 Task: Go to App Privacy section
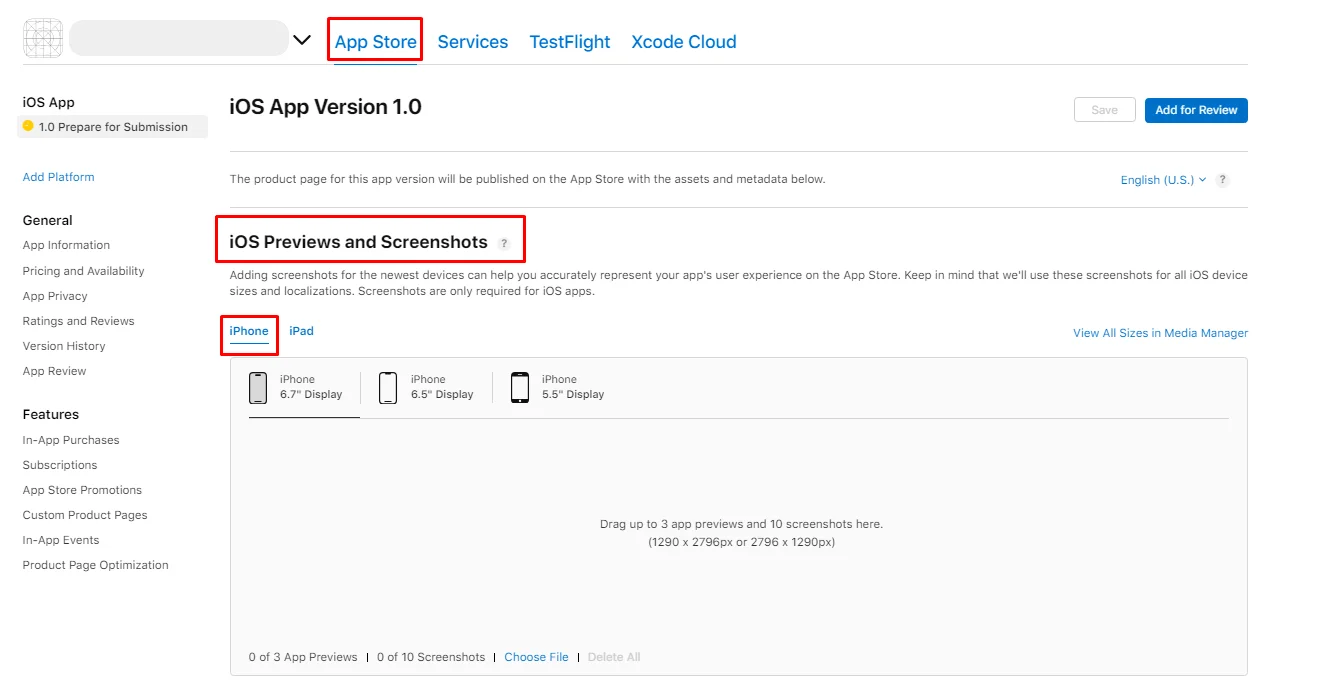point(55,296)
